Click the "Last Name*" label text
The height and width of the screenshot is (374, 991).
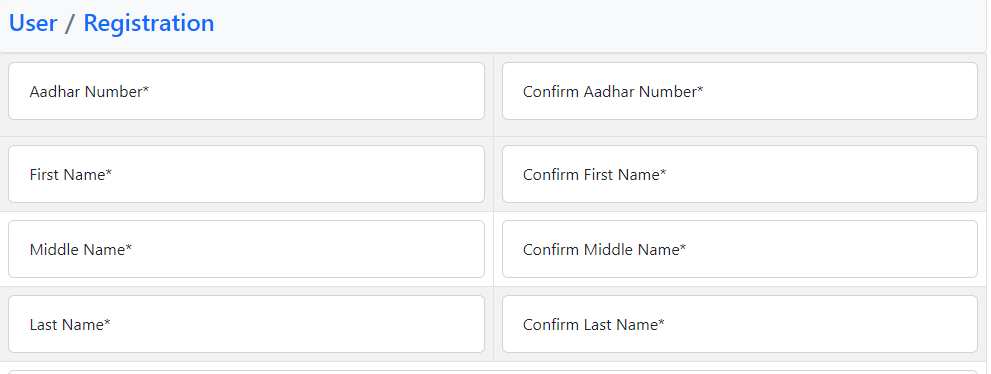pos(70,325)
